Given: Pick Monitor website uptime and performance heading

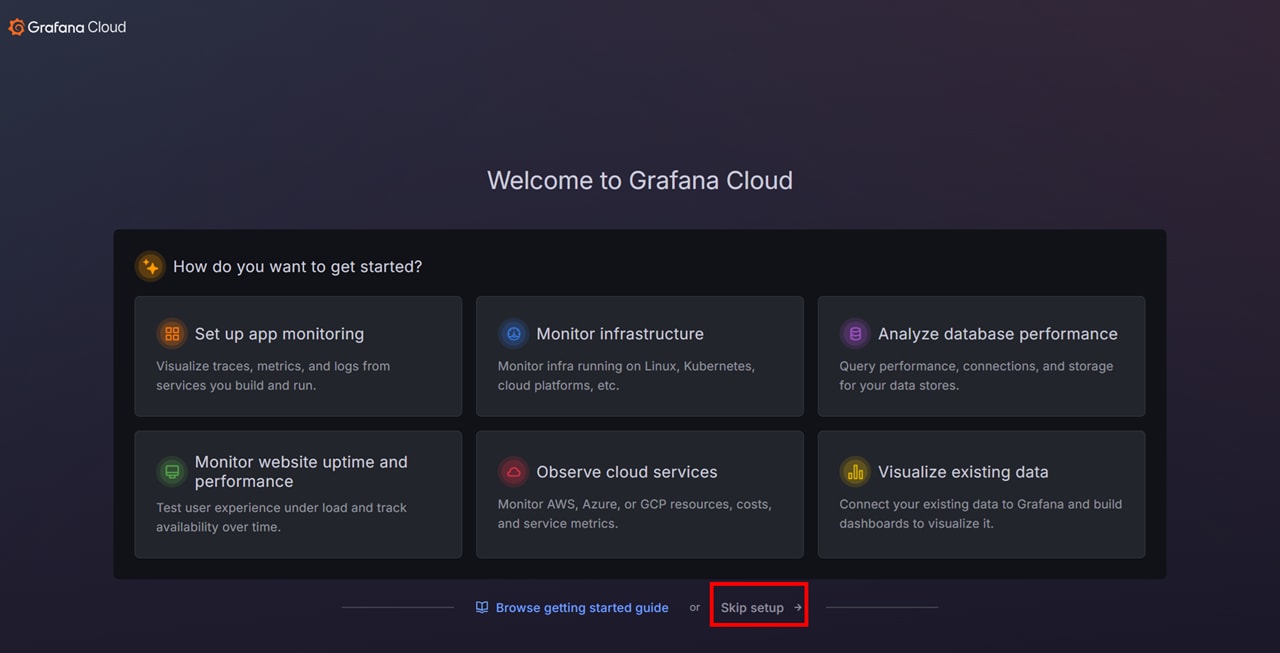Looking at the screenshot, I should [301, 472].
